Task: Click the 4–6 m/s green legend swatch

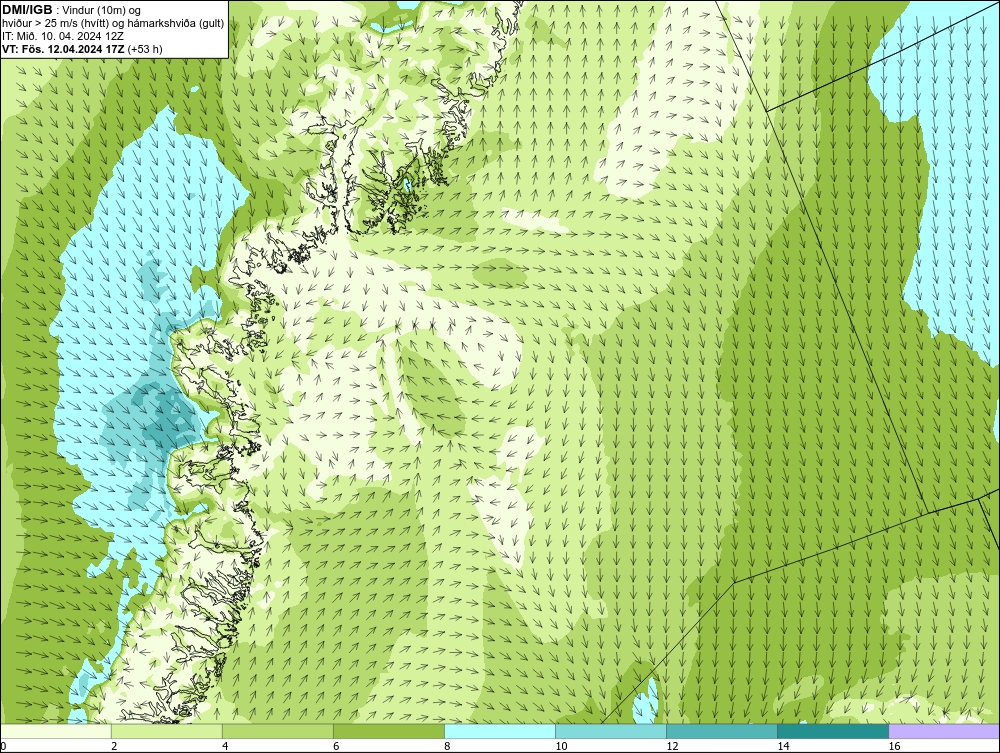Action: click(x=277, y=731)
